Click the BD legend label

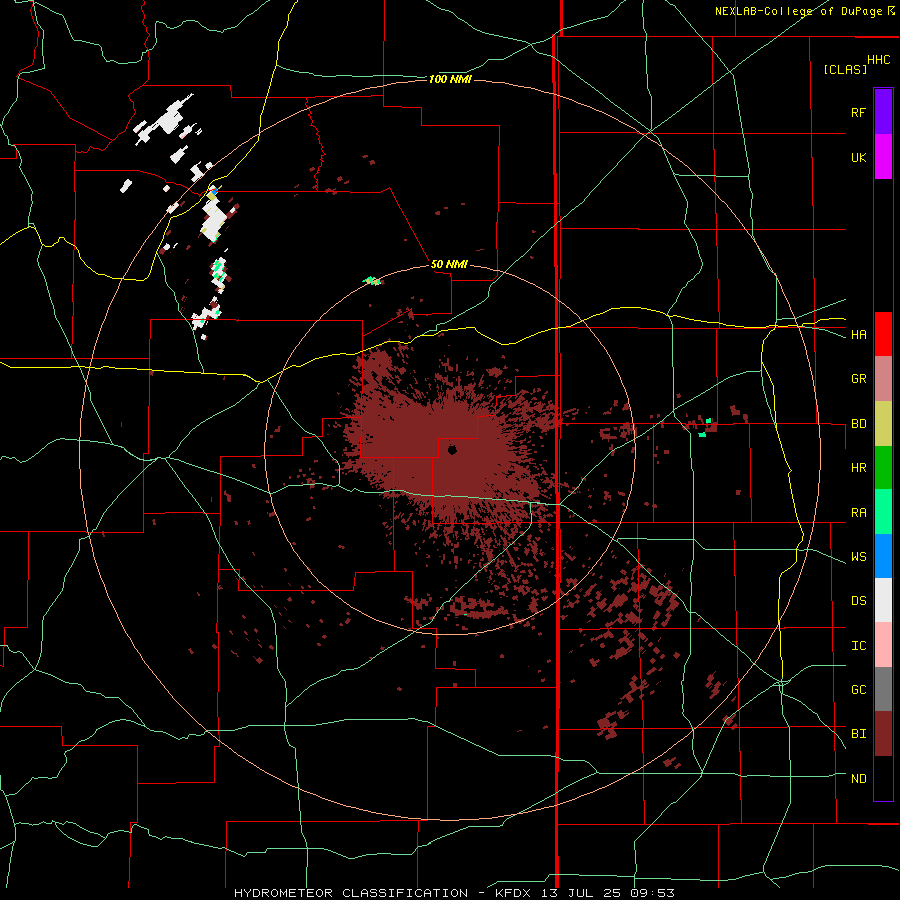[x=858, y=424]
